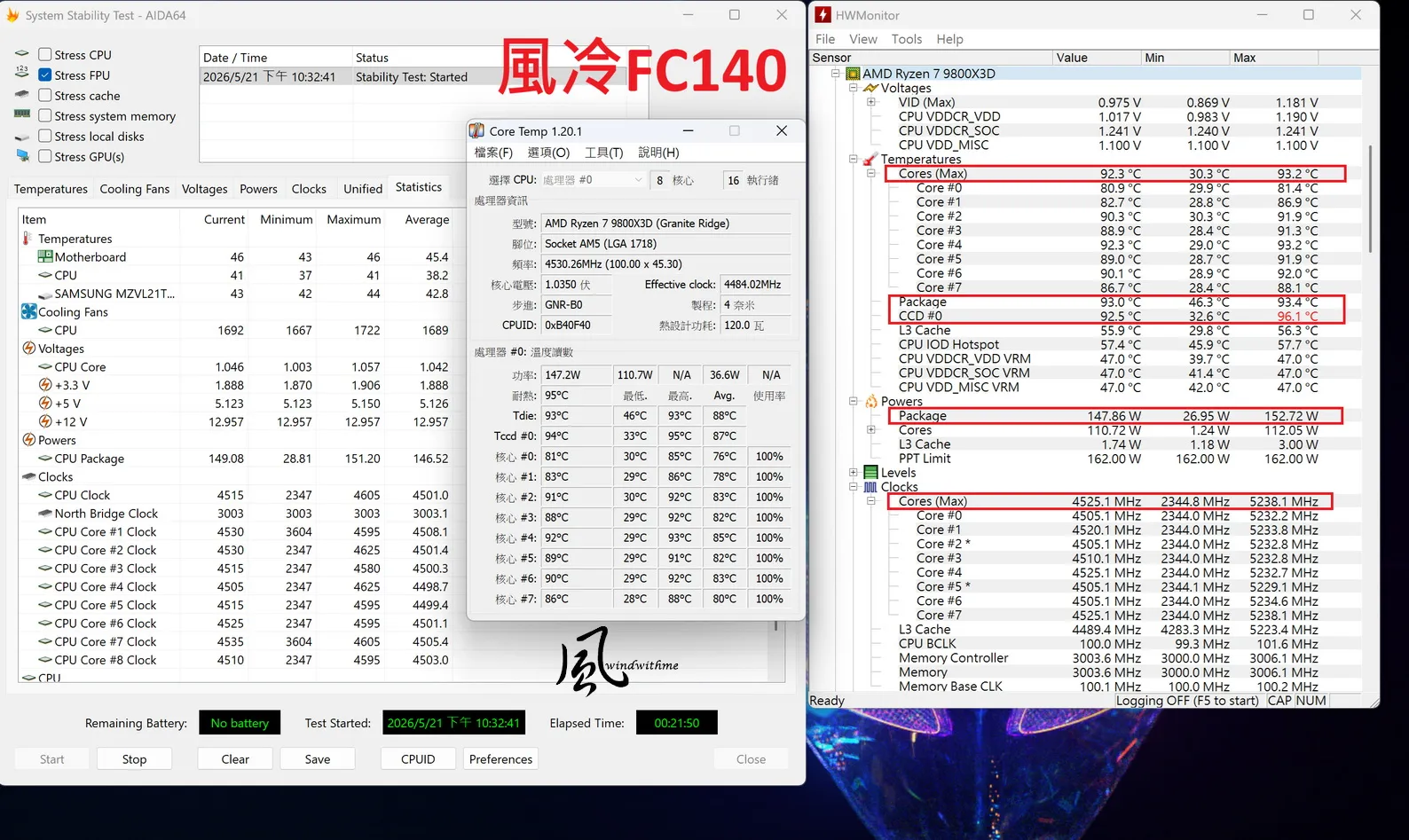This screenshot has width=1409, height=840.
Task: Open HWMonitor Help menu
Action: tap(949, 39)
